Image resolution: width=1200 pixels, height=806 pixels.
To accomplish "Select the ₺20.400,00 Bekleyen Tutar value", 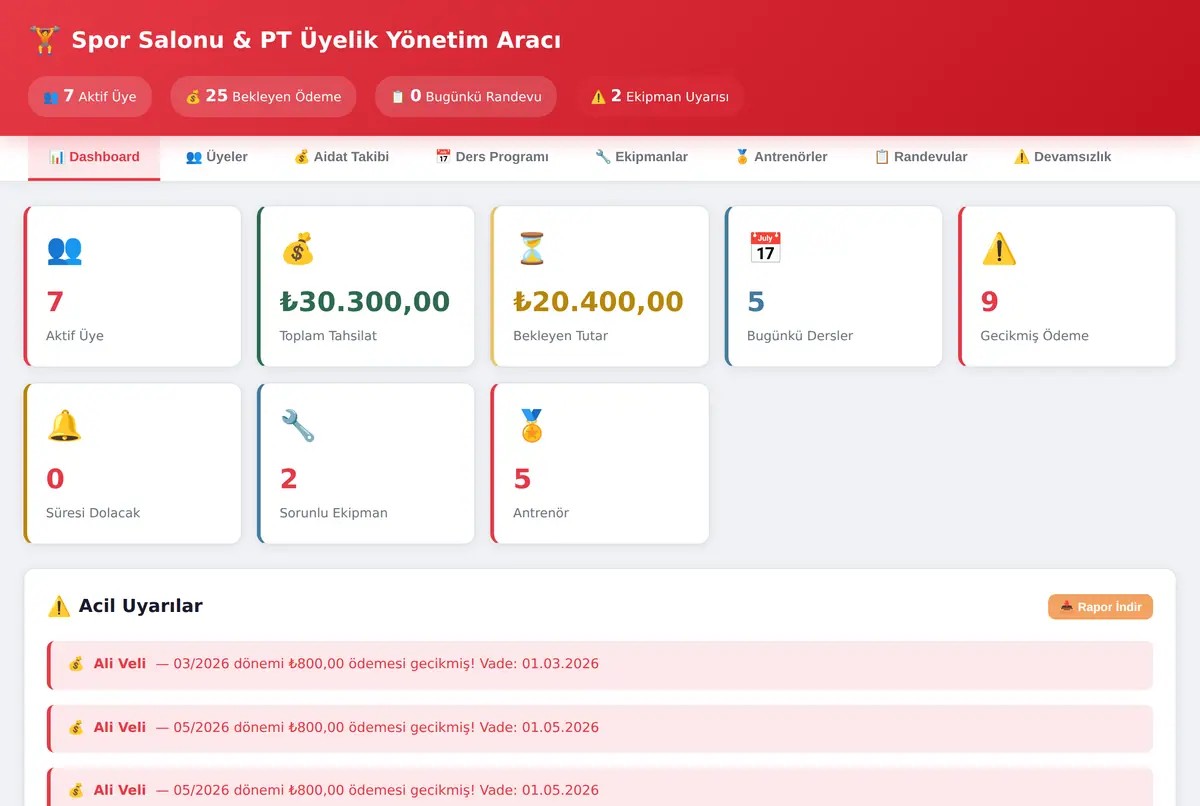I will [x=599, y=301].
